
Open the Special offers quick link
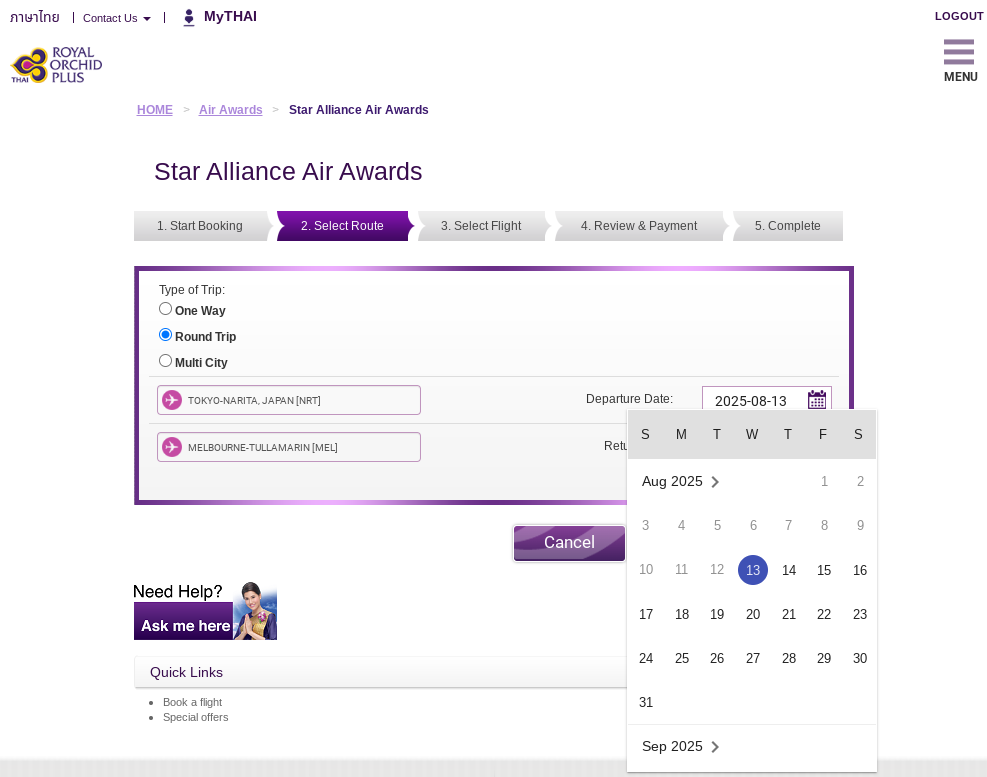(x=196, y=717)
